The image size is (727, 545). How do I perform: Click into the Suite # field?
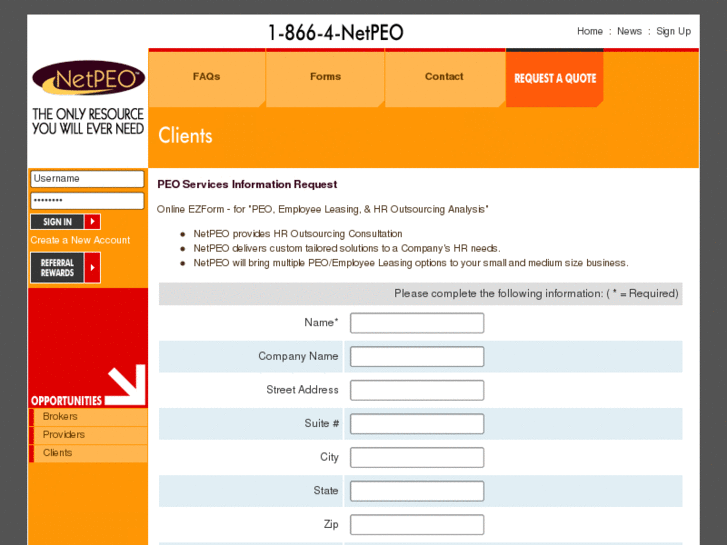[x=417, y=424]
